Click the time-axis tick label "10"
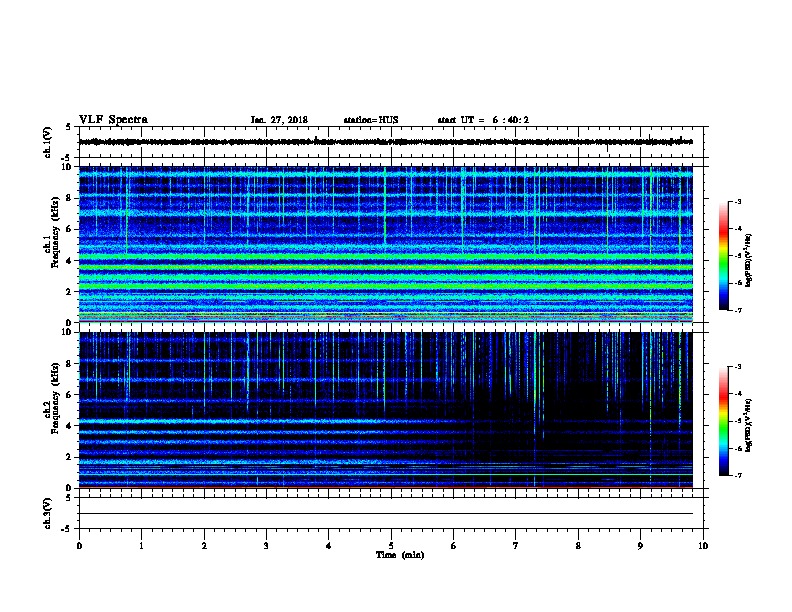Viewport: 792px width, 612px height. [x=703, y=546]
